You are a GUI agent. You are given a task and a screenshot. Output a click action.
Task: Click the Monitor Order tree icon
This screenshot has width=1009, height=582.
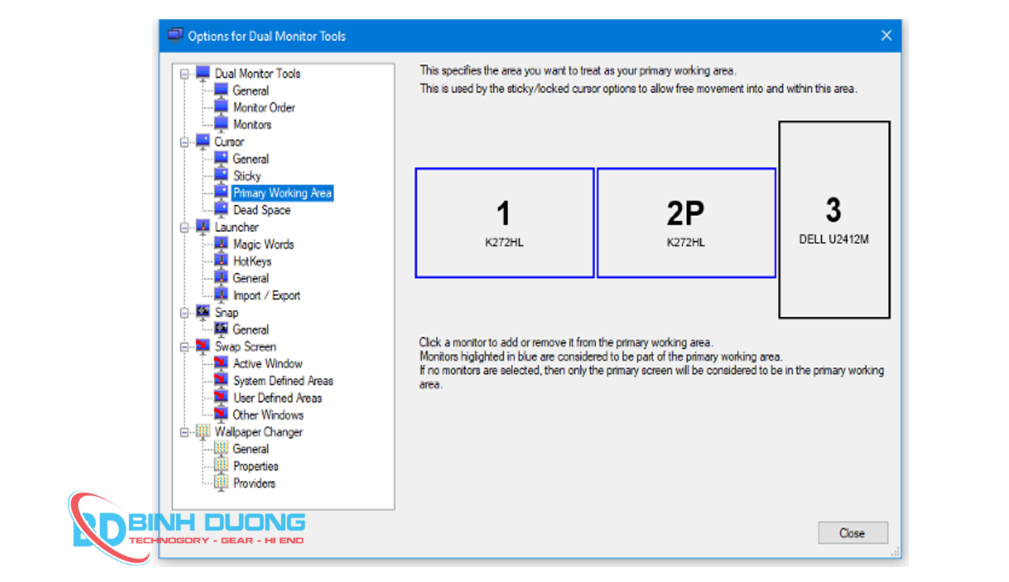click(x=221, y=107)
